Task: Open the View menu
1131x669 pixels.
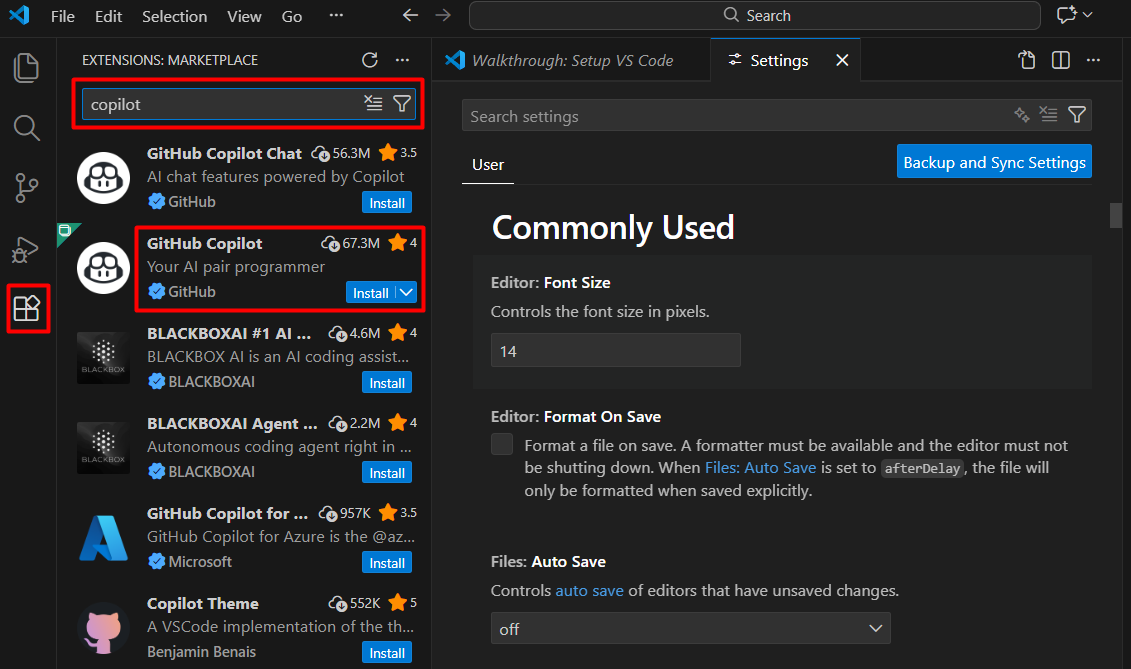Action: [x=244, y=16]
